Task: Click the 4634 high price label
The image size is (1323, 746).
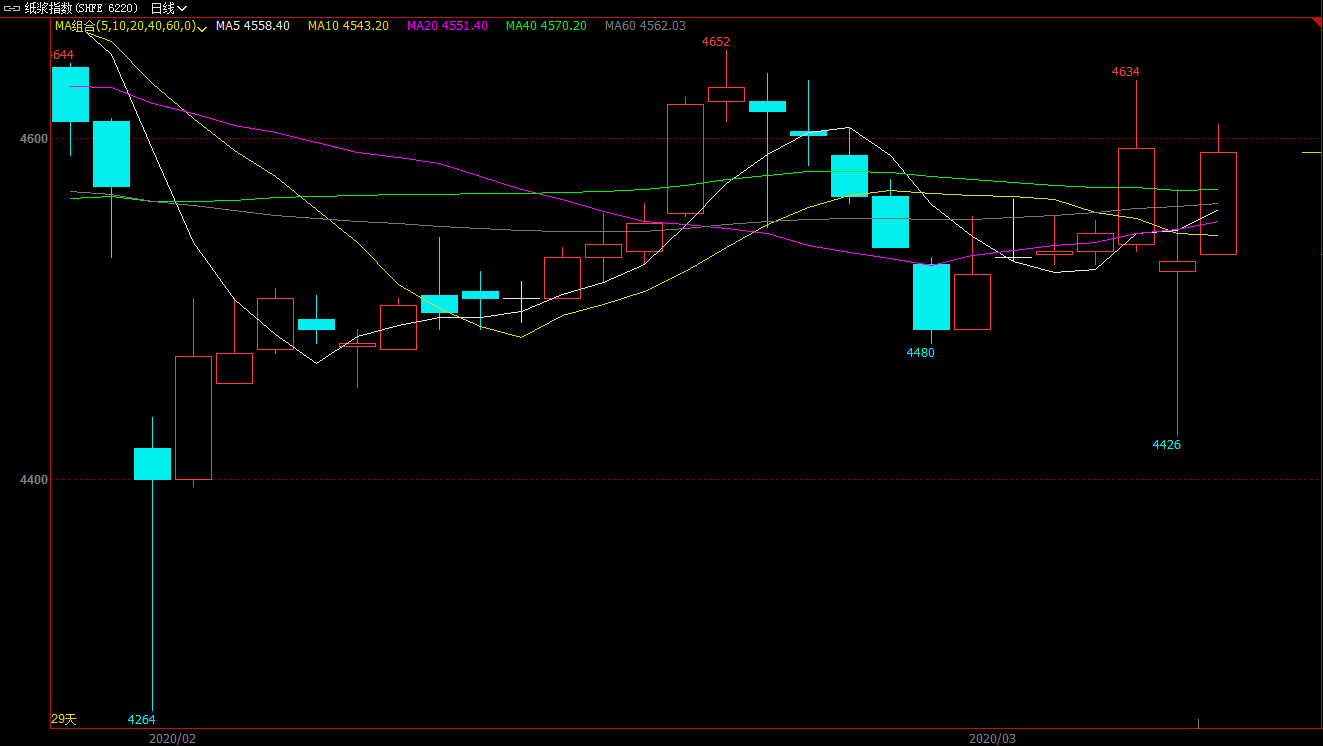Action: [1126, 72]
